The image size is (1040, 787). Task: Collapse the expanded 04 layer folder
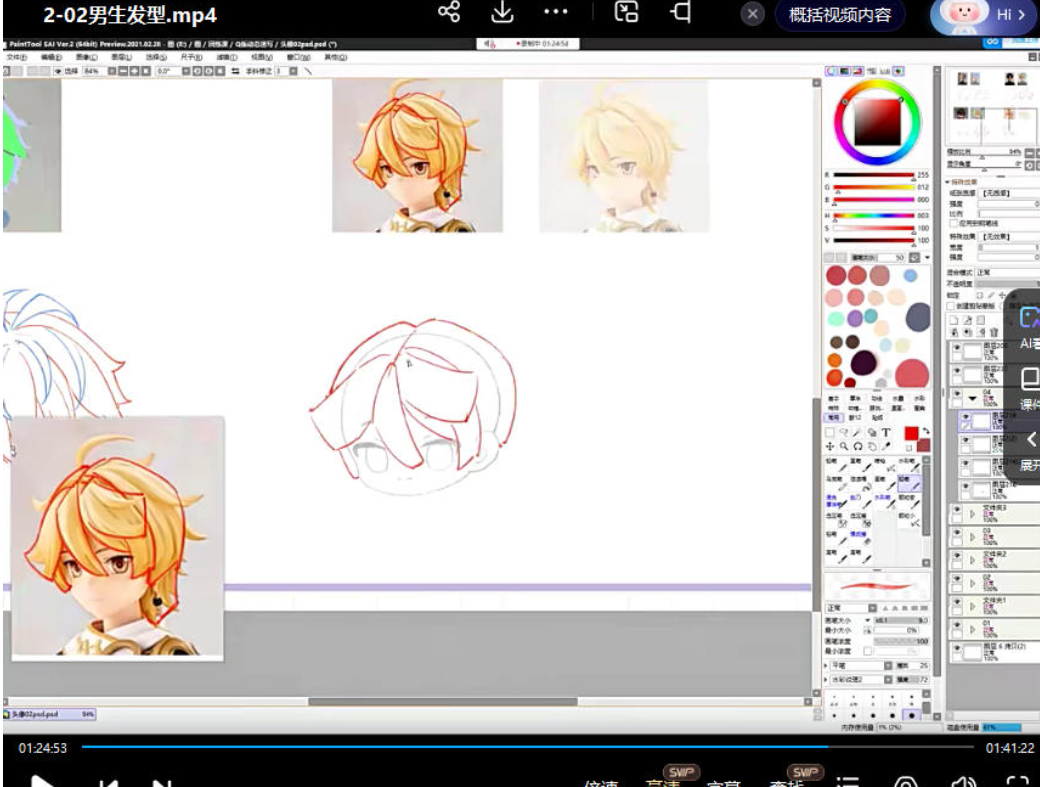pyautogui.click(x=972, y=398)
